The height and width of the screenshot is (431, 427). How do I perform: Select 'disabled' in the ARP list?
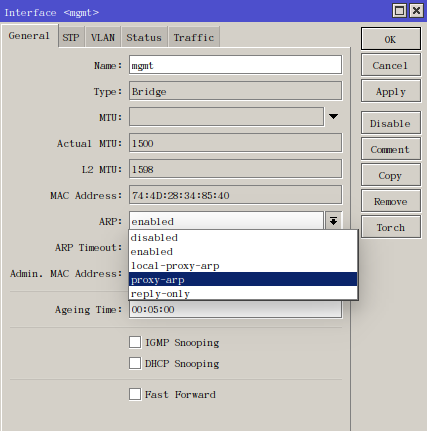pyautogui.click(x=243, y=238)
